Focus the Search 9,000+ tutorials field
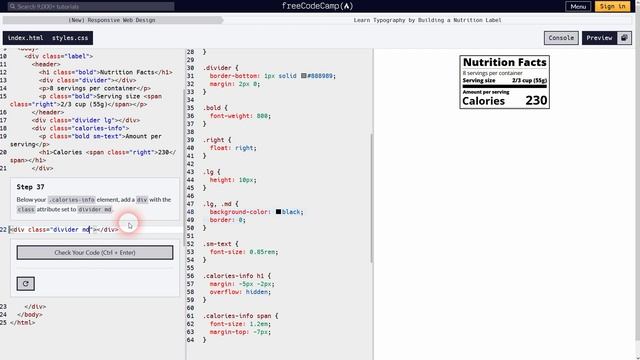The height and width of the screenshot is (360, 640). point(91,6)
